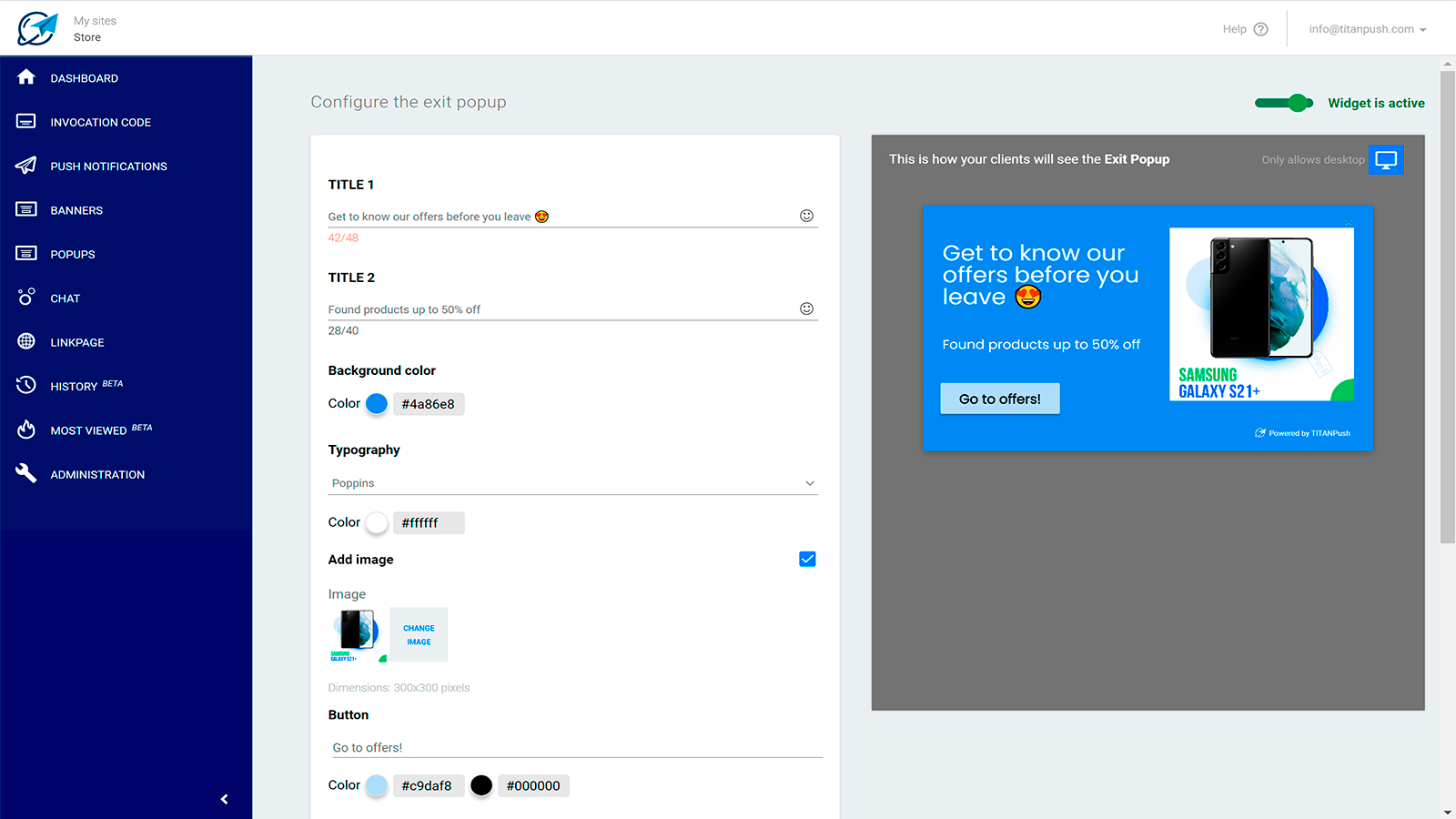Pick the blue background color swatch
Screen dimensions: 1456x819
coord(377,404)
